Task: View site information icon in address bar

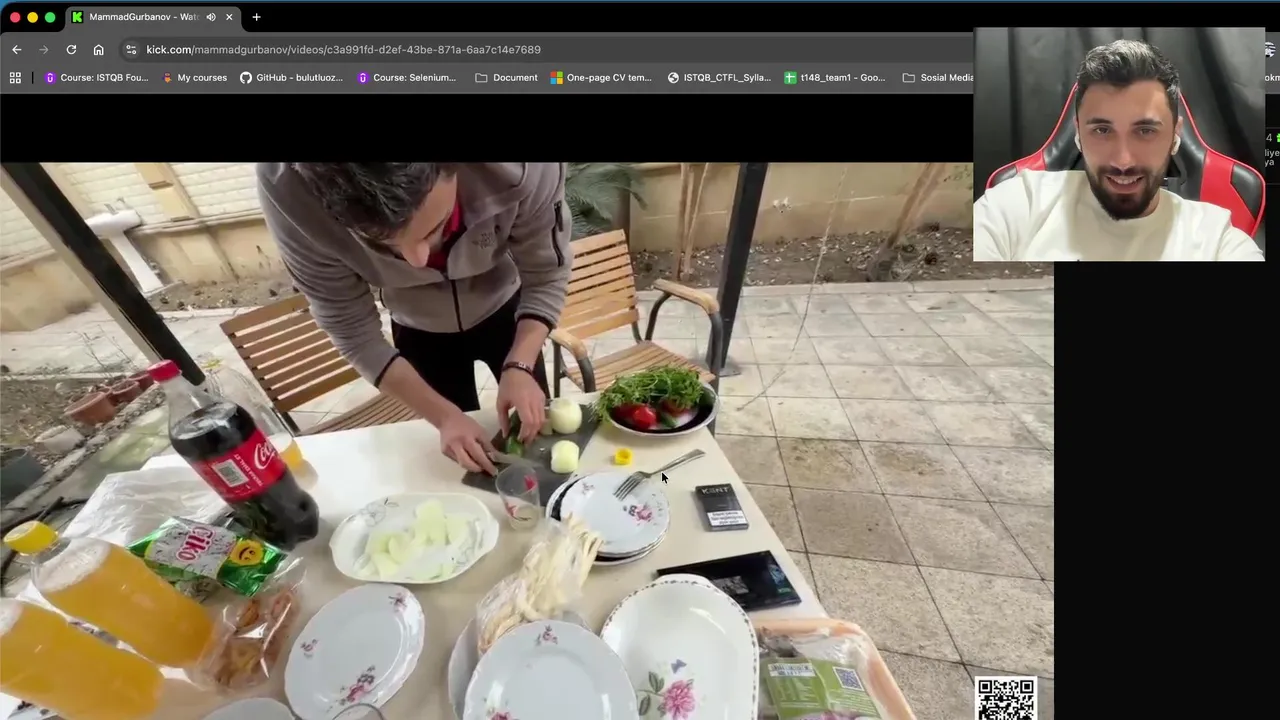Action: point(131,49)
